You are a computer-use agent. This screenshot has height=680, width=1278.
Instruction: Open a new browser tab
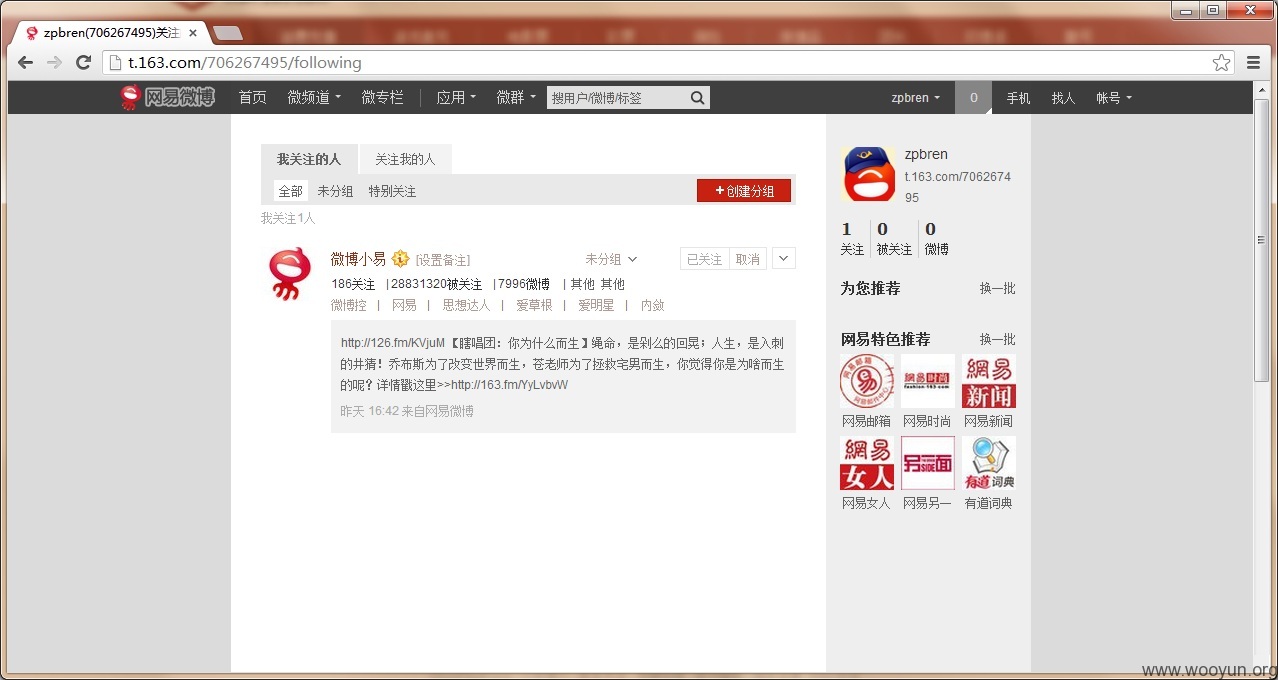pos(228,33)
